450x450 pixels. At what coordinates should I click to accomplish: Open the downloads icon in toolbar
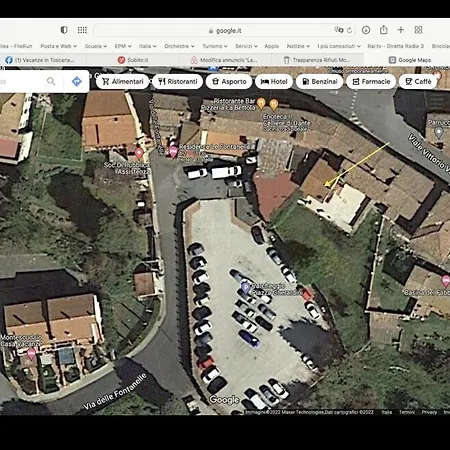pos(366,30)
